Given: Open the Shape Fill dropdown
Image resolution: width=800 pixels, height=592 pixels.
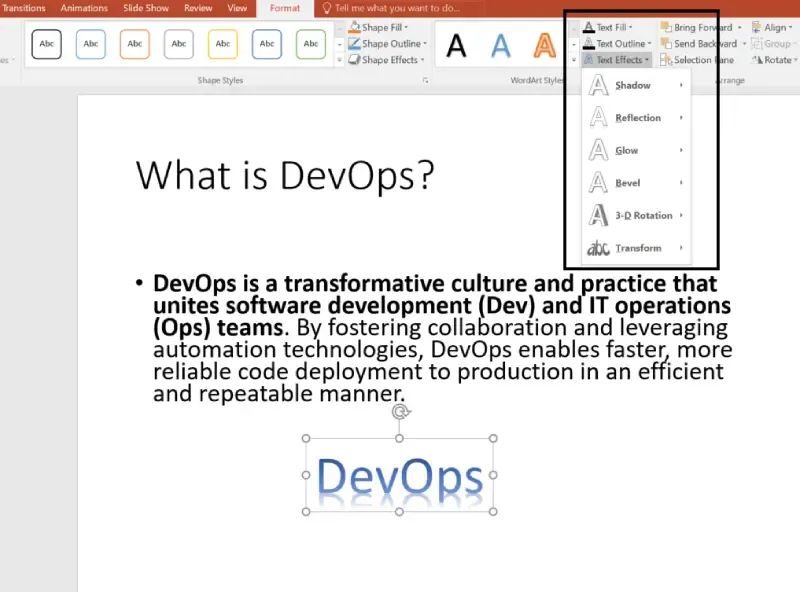Looking at the screenshot, I should [x=378, y=28].
